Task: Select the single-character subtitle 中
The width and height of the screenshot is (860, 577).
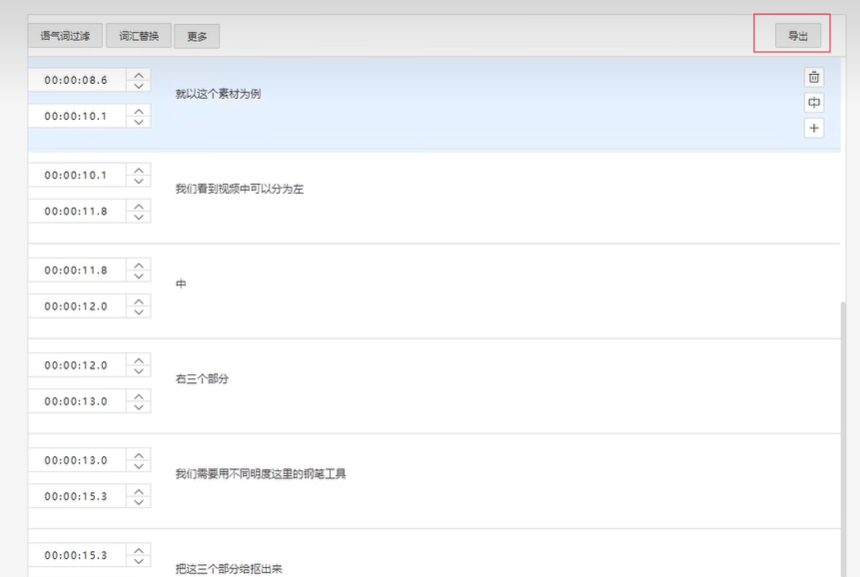Action: pyautogui.click(x=181, y=284)
